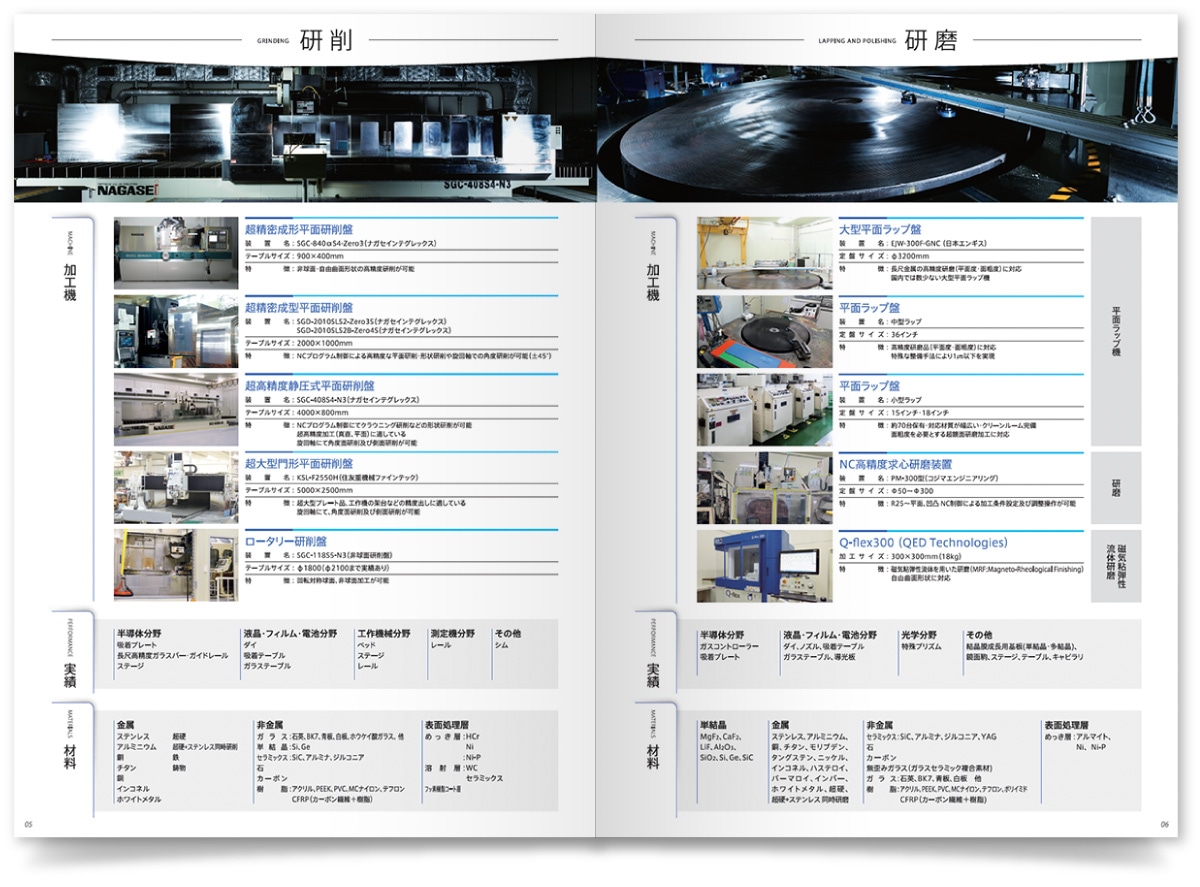This screenshot has height=887, width=1200.
Task: Click the 光学分野 column heading
Action: [x=919, y=634]
